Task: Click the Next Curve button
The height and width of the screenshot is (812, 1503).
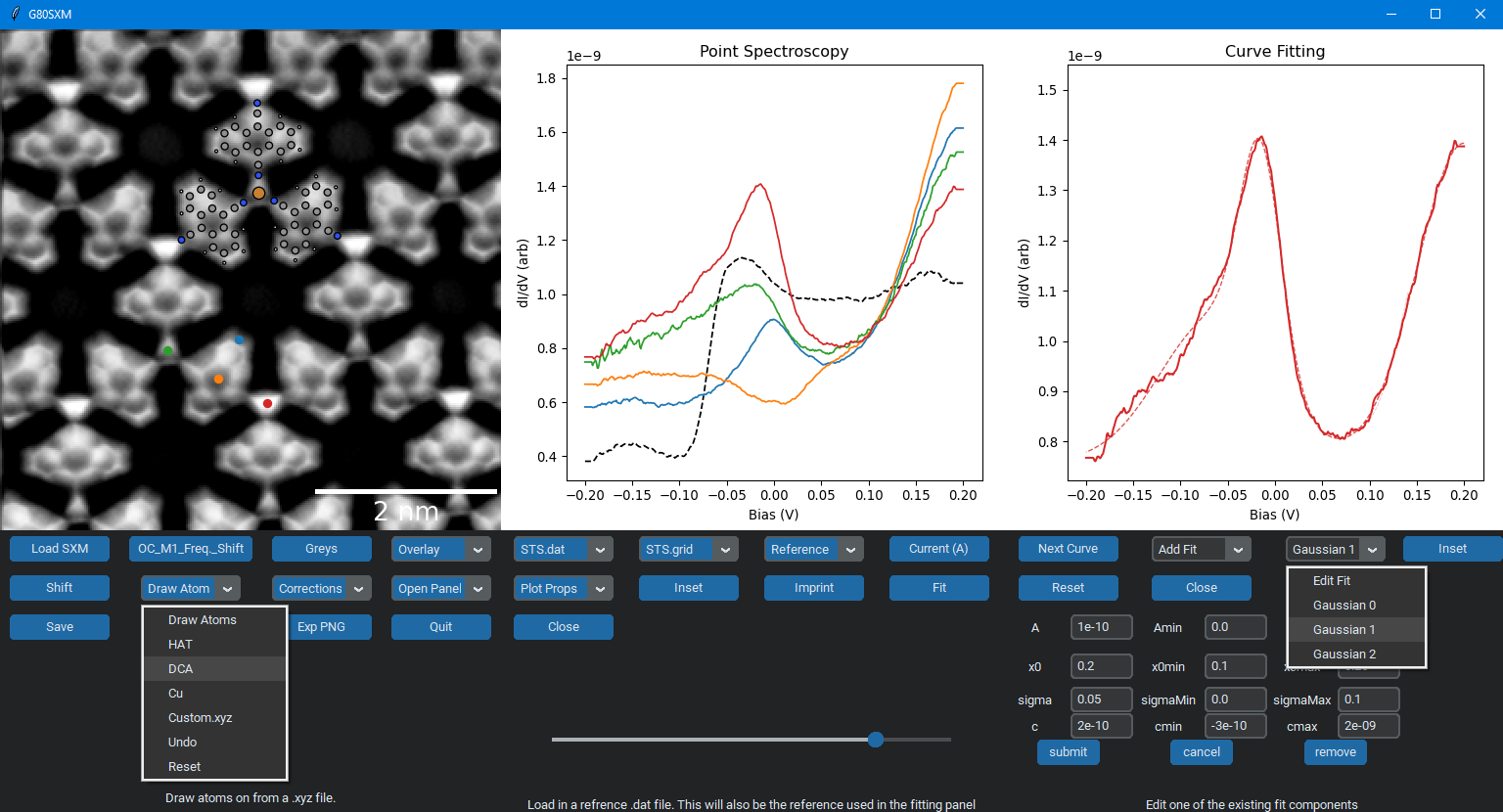Action: click(1069, 549)
